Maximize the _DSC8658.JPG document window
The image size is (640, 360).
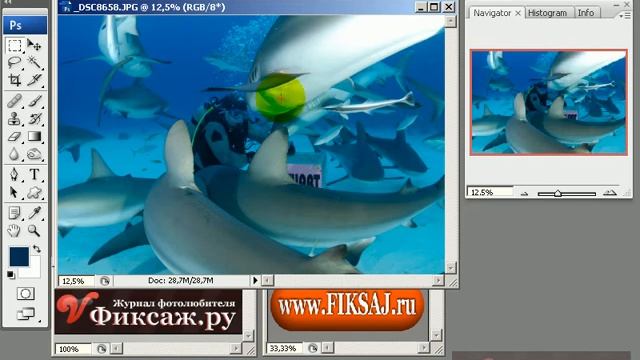coord(434,7)
